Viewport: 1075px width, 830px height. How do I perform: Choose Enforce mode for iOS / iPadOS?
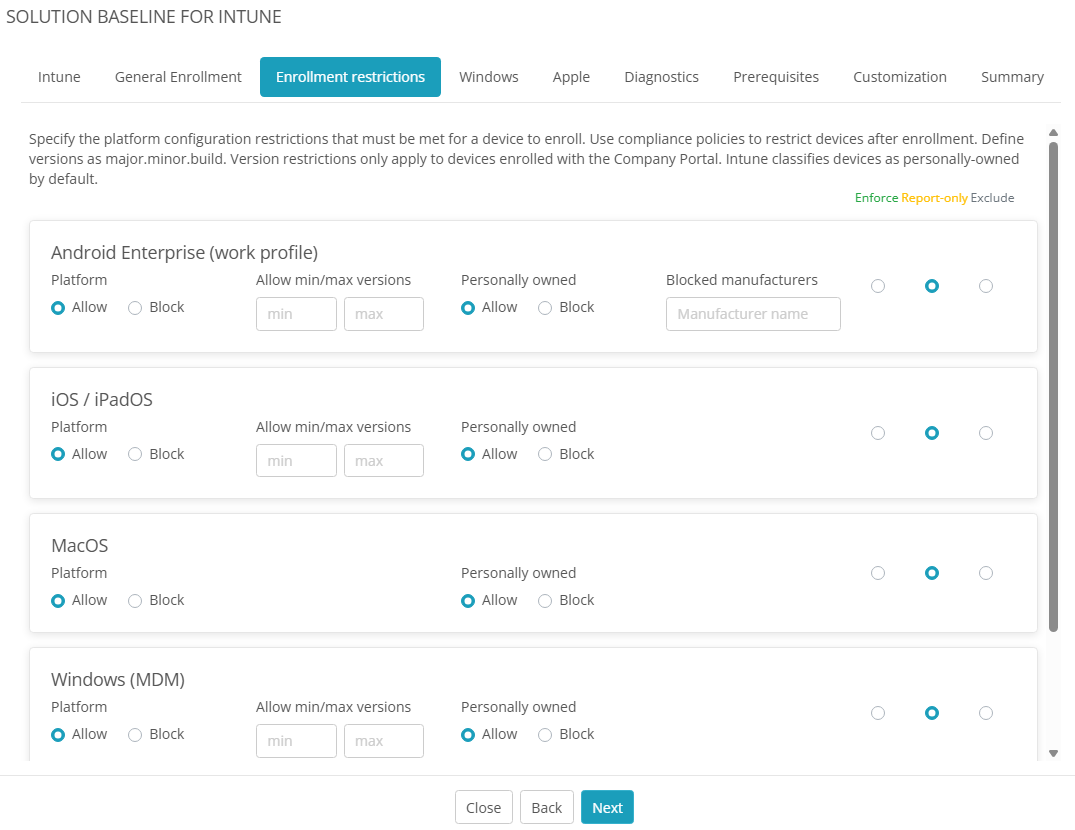pos(878,432)
